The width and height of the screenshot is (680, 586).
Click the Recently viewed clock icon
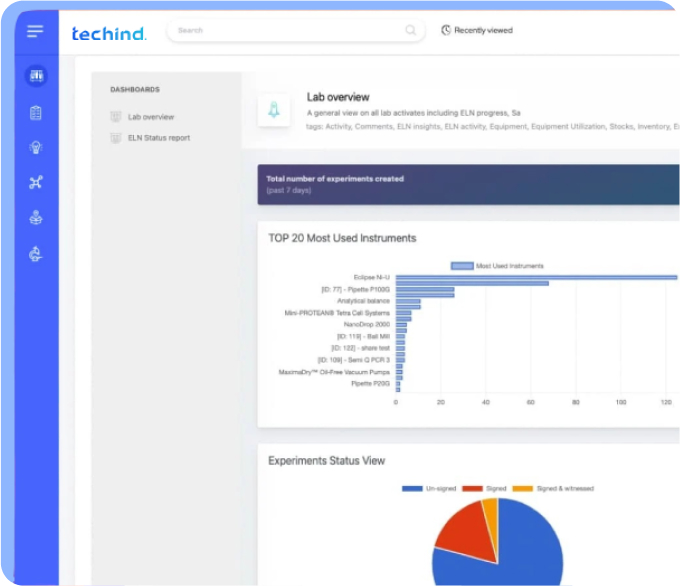[446, 30]
